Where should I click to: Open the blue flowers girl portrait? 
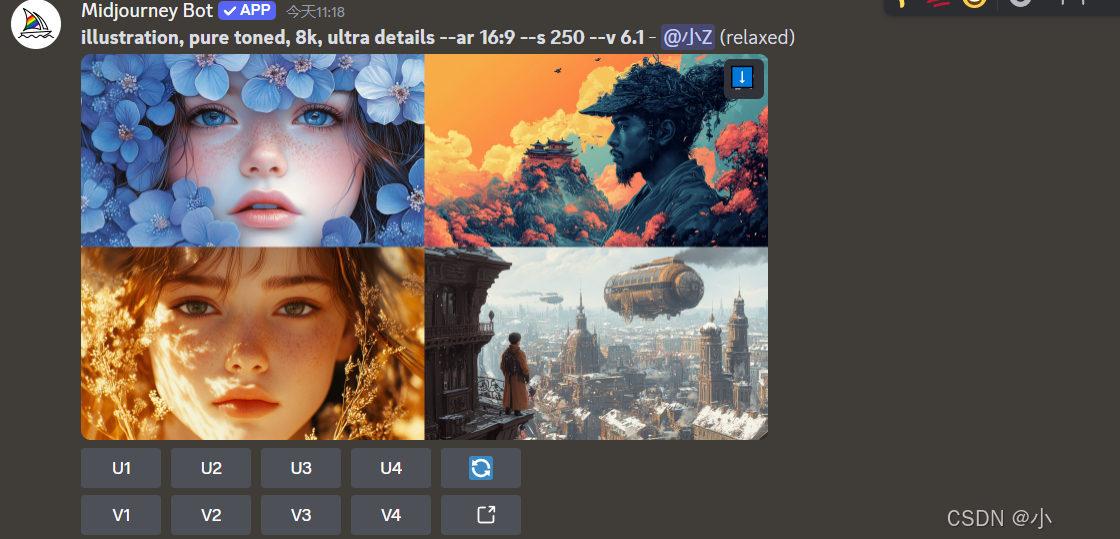[252, 151]
